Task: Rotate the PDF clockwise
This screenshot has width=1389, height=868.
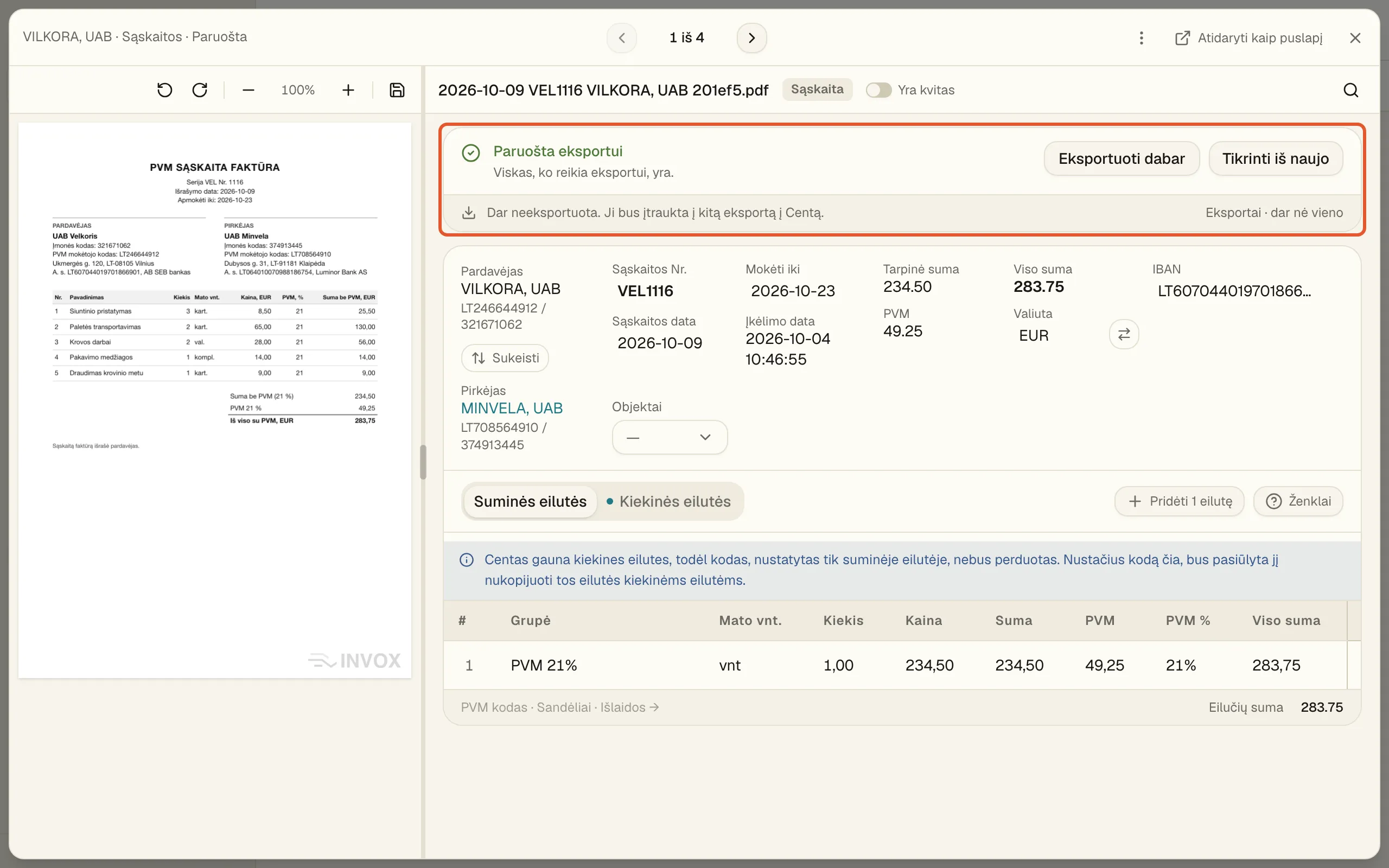Action: (x=200, y=90)
